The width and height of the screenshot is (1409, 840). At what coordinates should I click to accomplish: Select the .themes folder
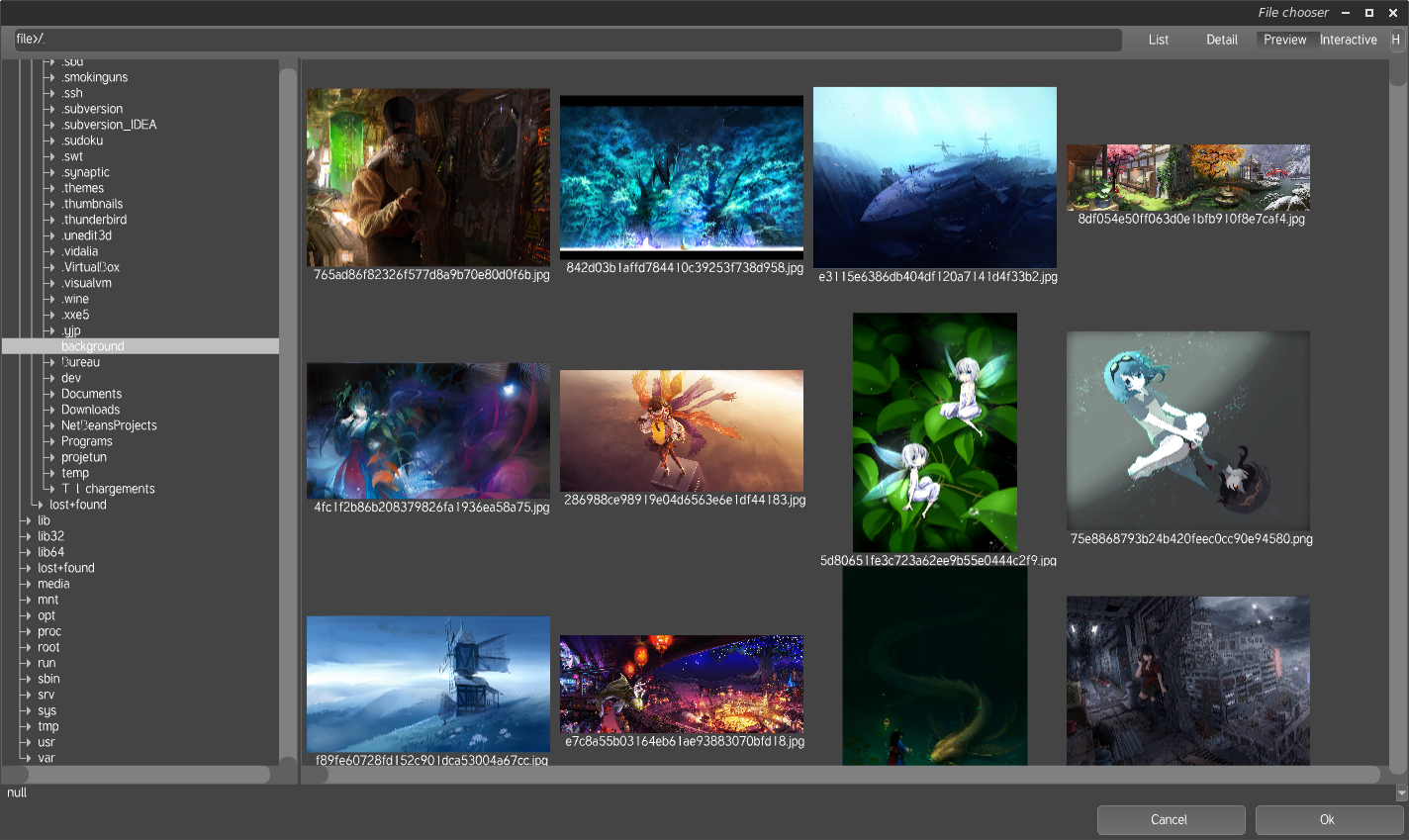(82, 188)
